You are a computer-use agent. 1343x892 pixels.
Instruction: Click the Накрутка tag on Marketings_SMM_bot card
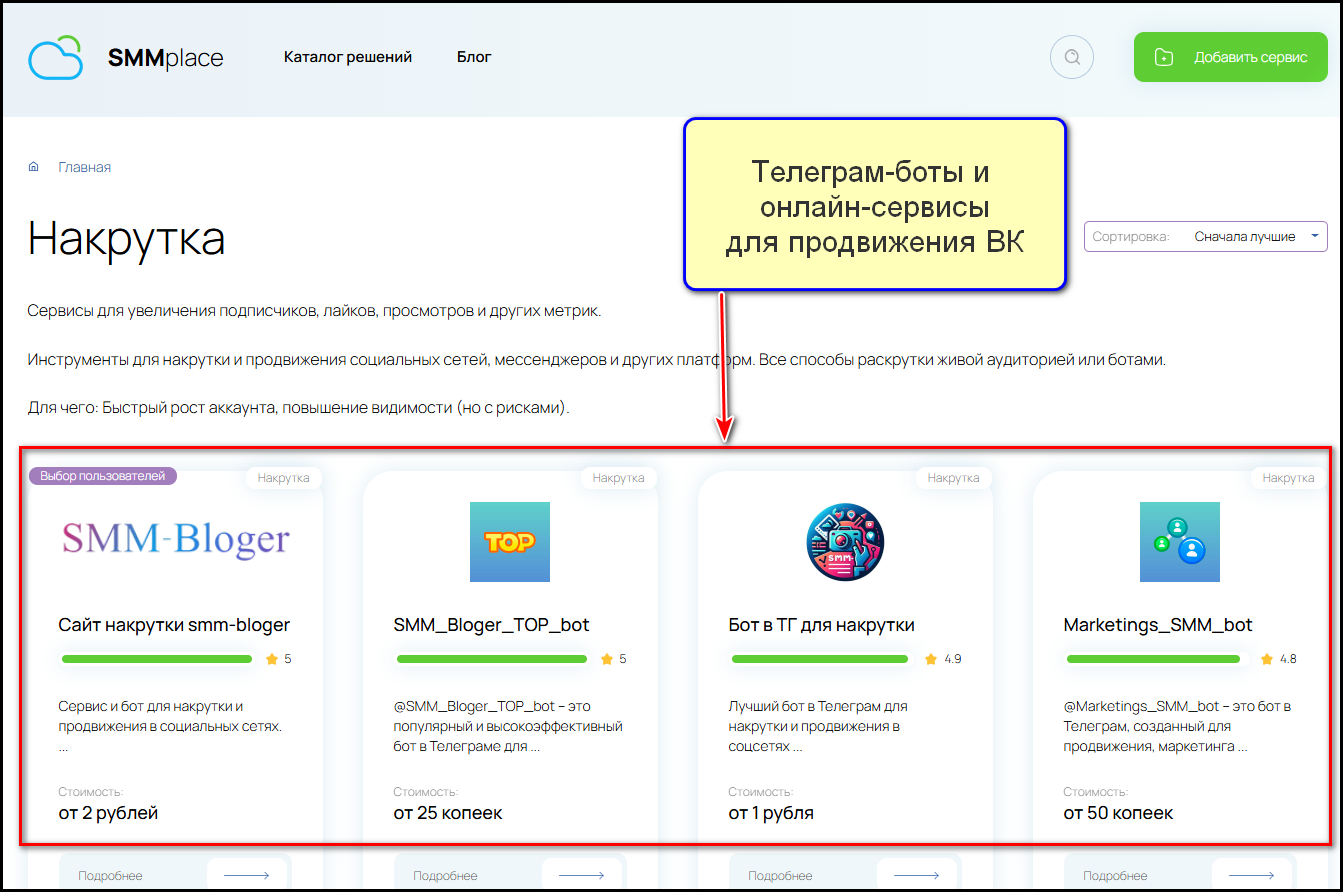[1288, 478]
